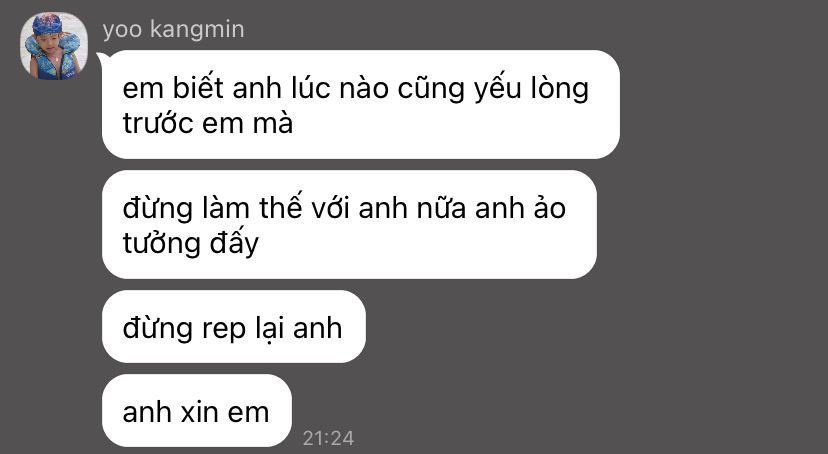Click the word "biết" in first message
This screenshot has height=454, width=828.
[198, 88]
